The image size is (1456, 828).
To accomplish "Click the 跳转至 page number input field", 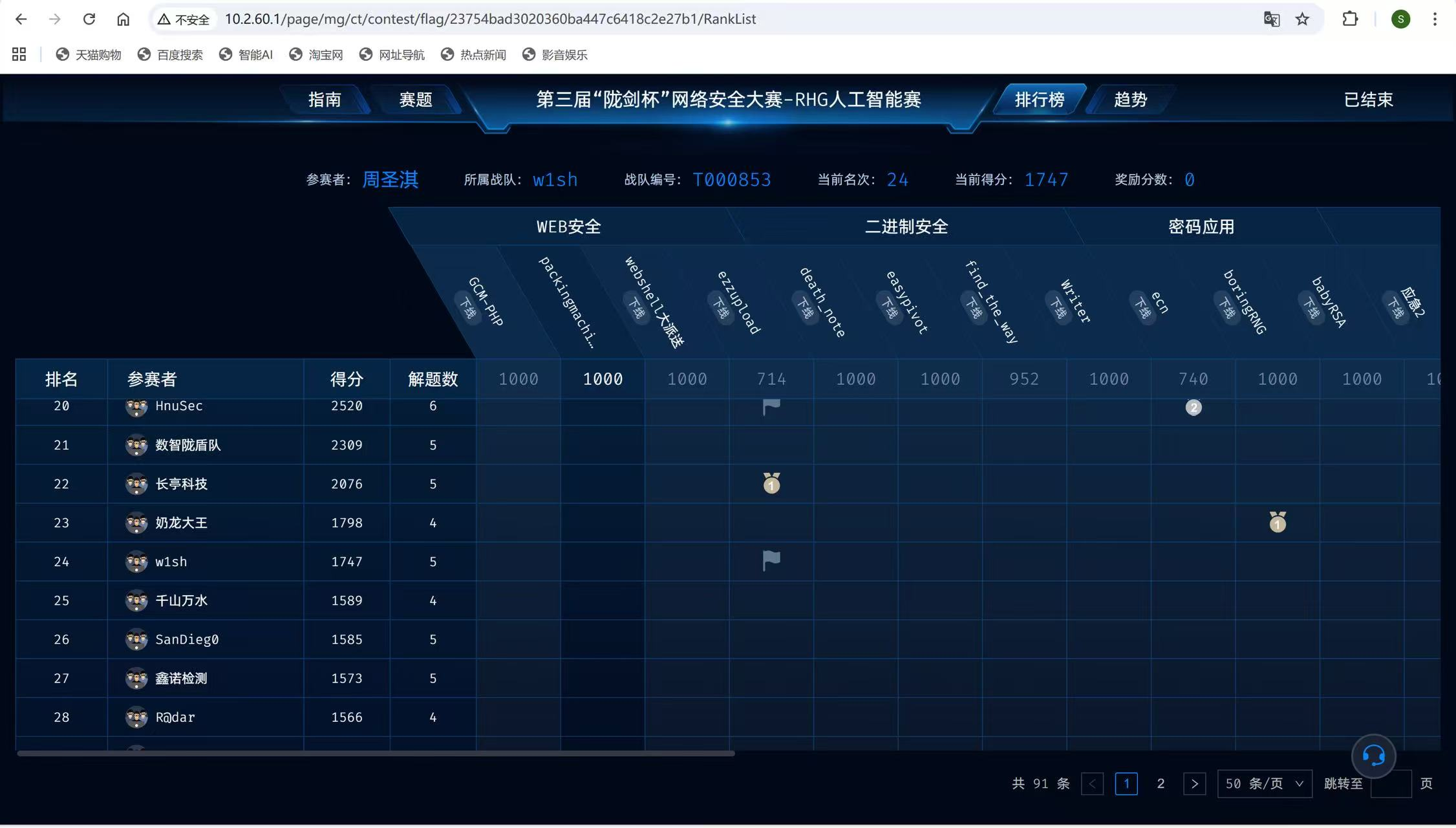I will 1391,783.
